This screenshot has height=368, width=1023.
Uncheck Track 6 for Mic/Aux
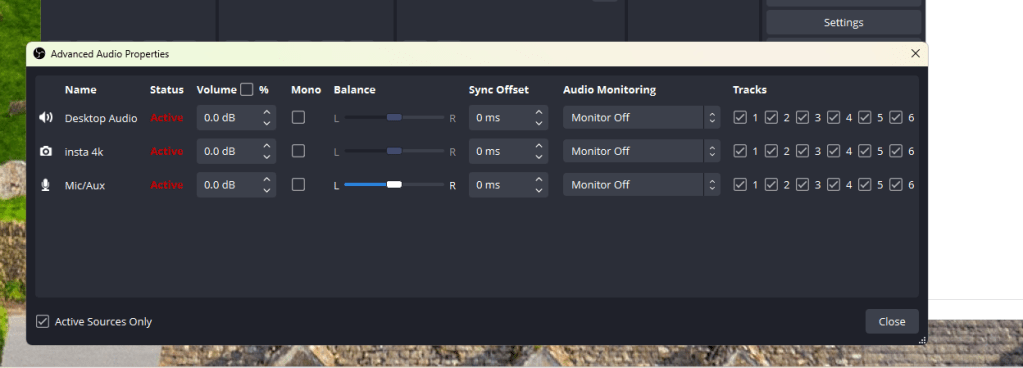[896, 185]
